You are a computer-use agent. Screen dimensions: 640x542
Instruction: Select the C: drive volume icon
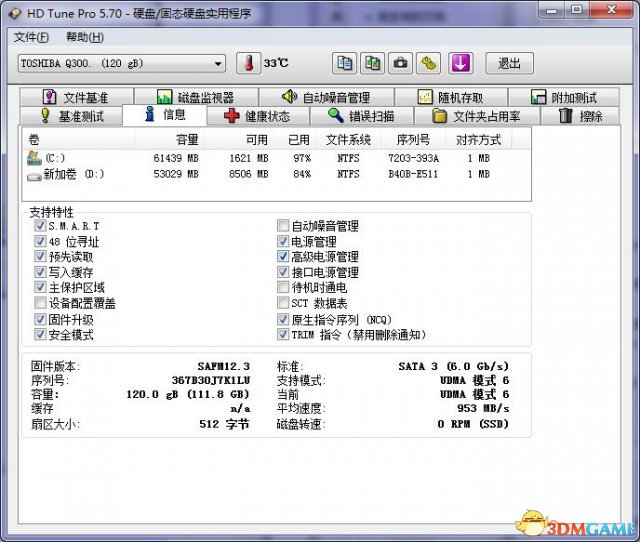click(x=35, y=158)
